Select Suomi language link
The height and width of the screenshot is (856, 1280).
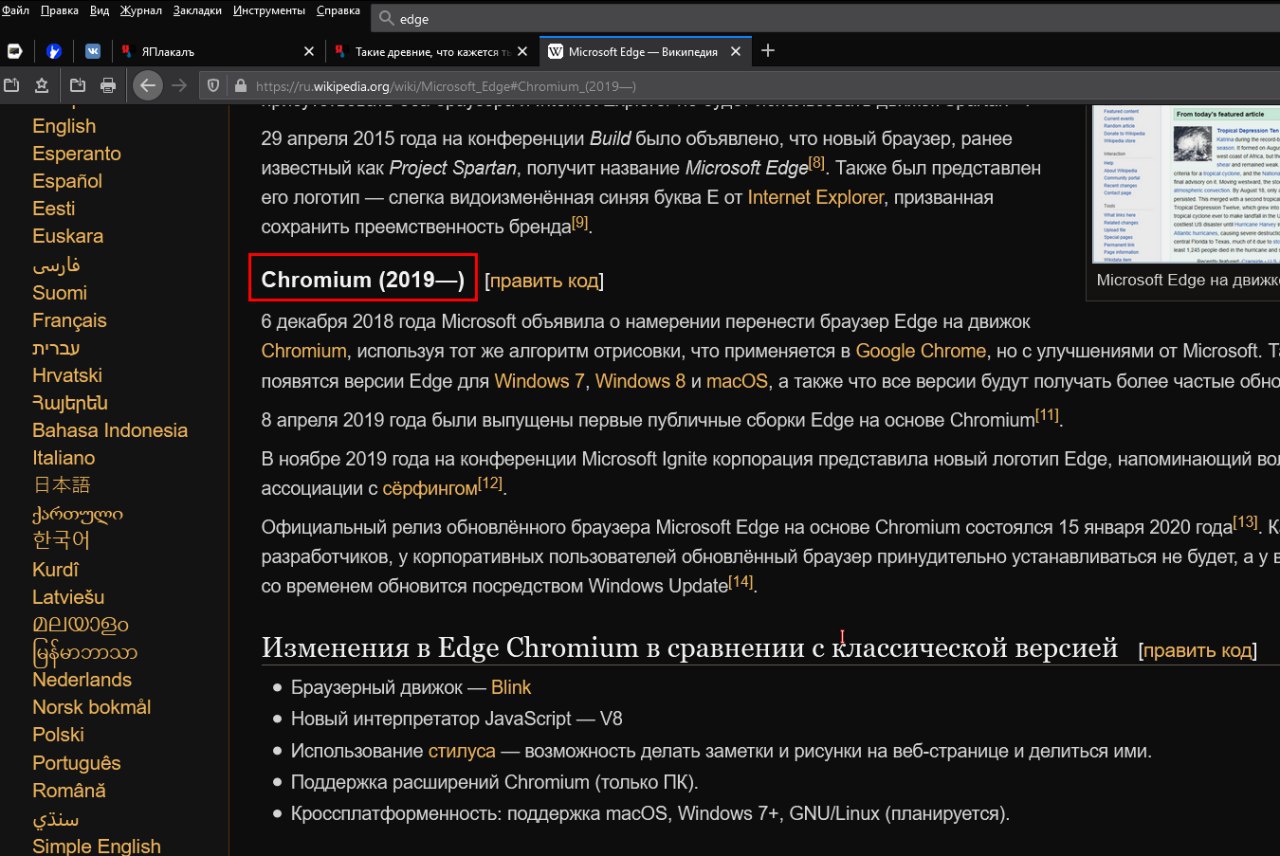point(60,293)
